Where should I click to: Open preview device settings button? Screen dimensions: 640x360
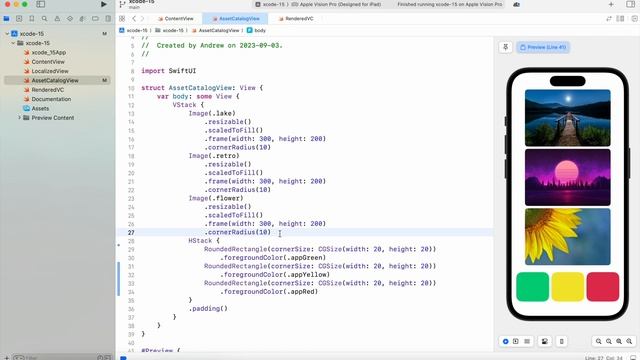click(545, 342)
